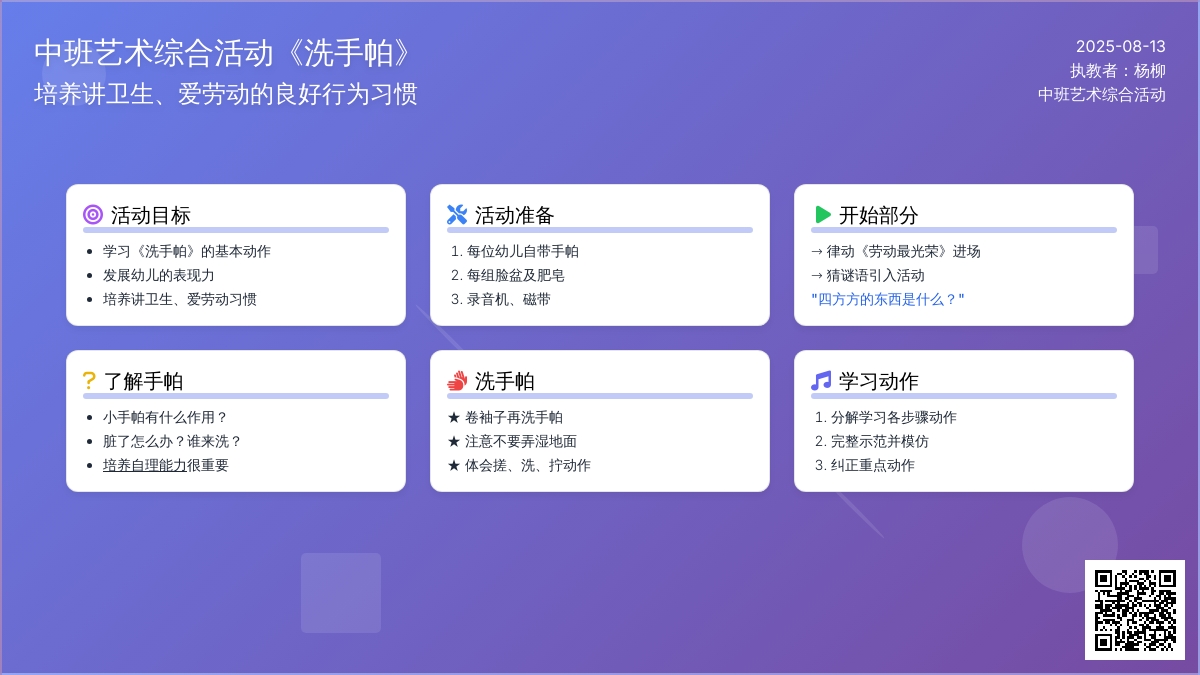Click the 学习动作 card heading

click(879, 381)
